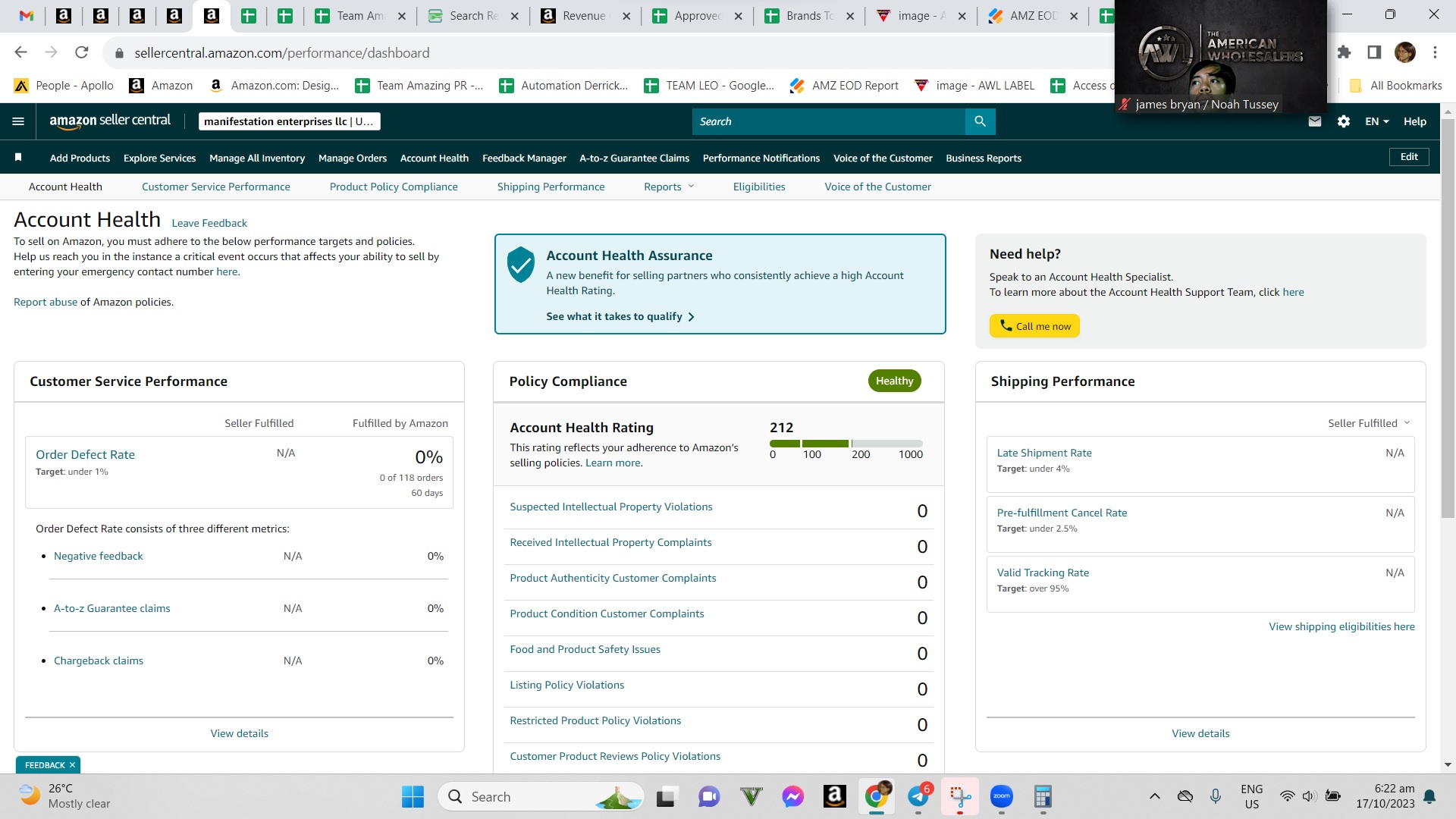Screen dimensions: 1456x819
Task: Open Chrome three-dot menu
Action: pyautogui.click(x=1435, y=52)
